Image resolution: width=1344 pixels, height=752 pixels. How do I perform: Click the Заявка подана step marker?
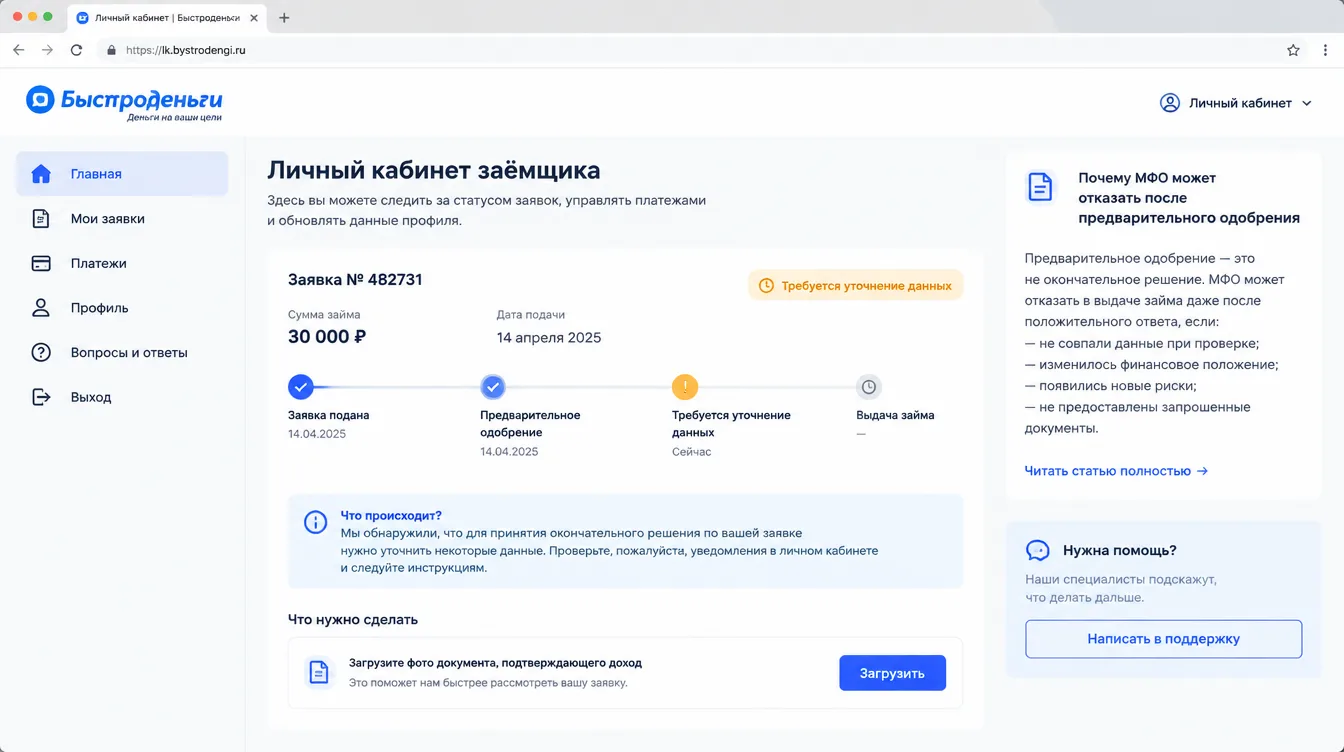point(300,387)
